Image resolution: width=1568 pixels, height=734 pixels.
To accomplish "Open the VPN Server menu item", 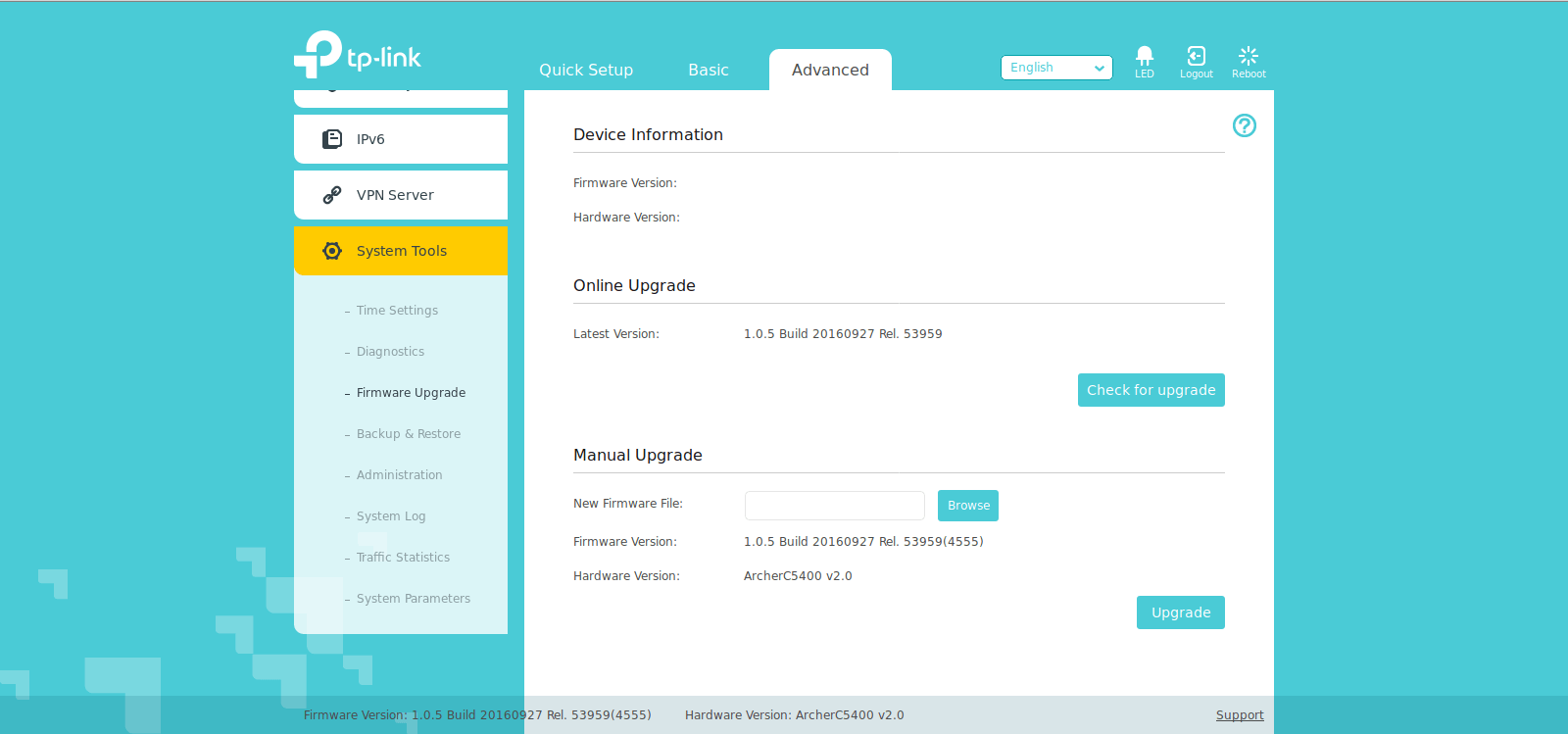I will (x=401, y=195).
